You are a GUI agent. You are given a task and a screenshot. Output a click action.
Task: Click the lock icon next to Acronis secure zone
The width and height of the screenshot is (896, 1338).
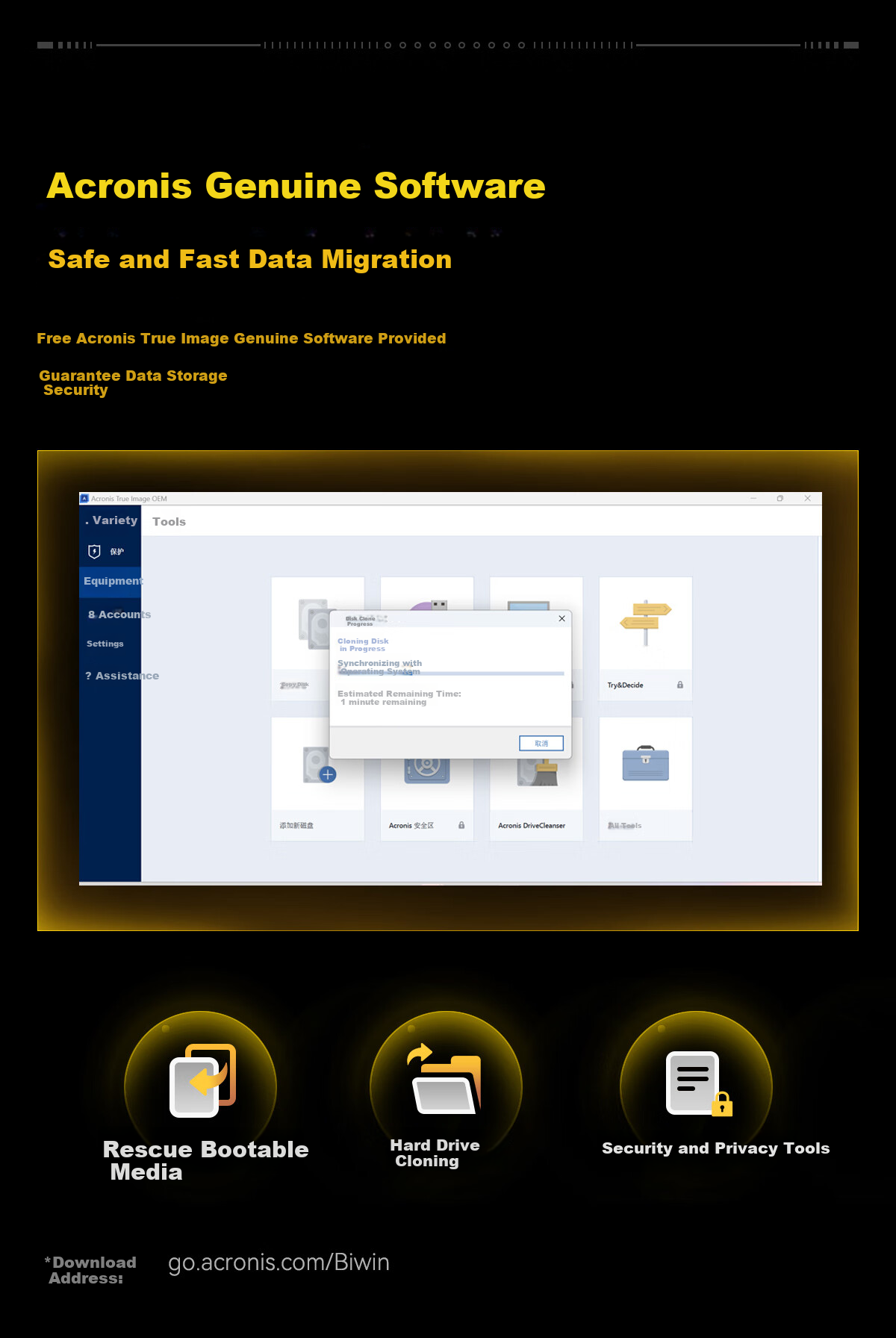(x=461, y=825)
